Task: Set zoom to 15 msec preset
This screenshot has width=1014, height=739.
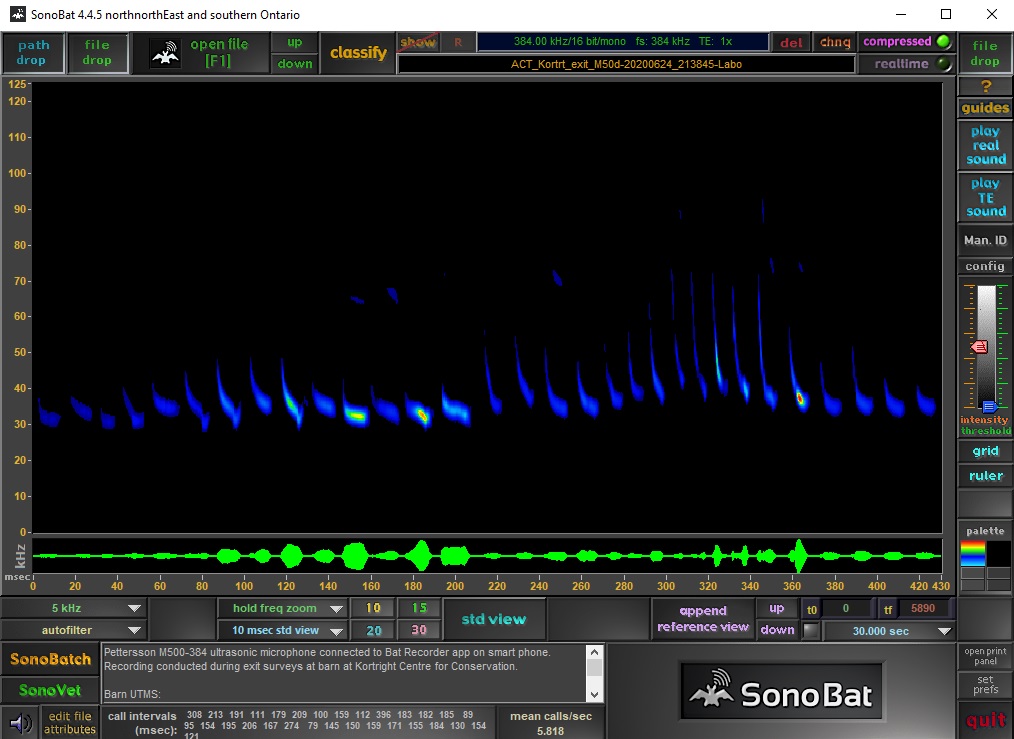Action: pyautogui.click(x=419, y=608)
